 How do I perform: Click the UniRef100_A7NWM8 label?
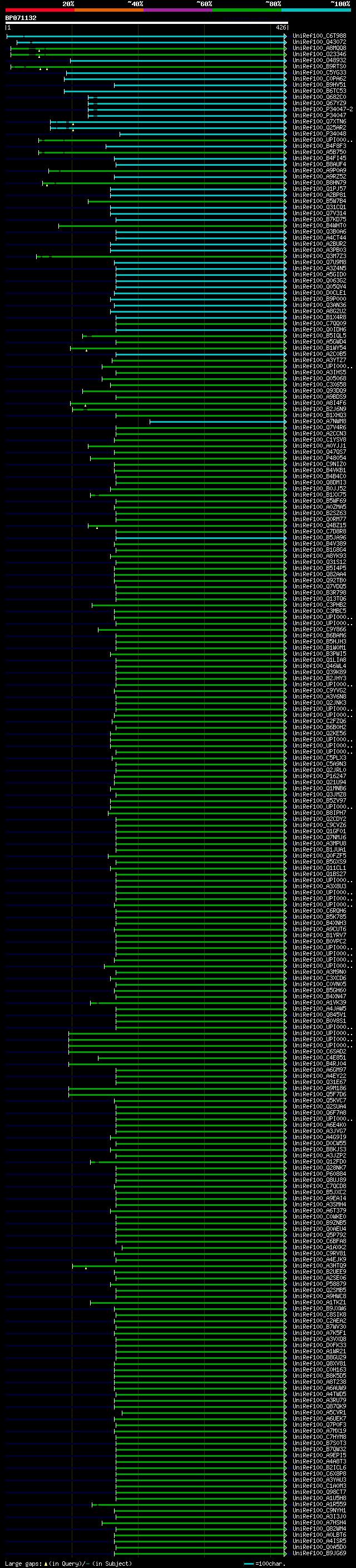click(319, 421)
